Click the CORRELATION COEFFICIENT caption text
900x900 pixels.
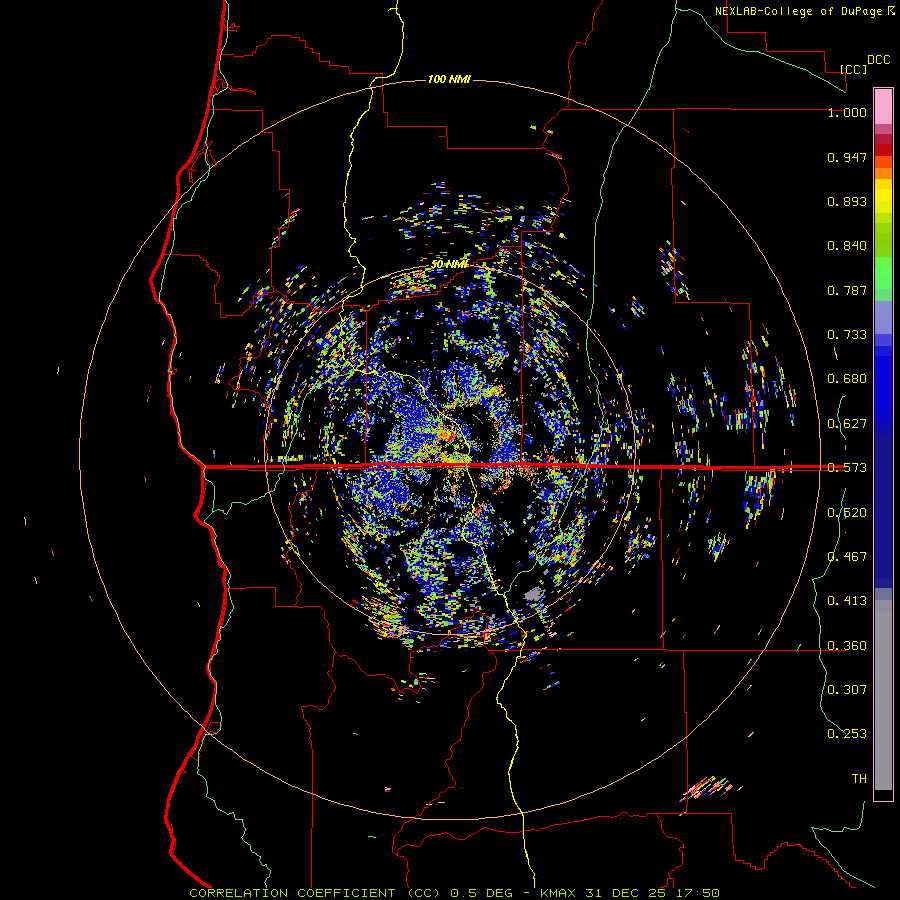pos(292,893)
